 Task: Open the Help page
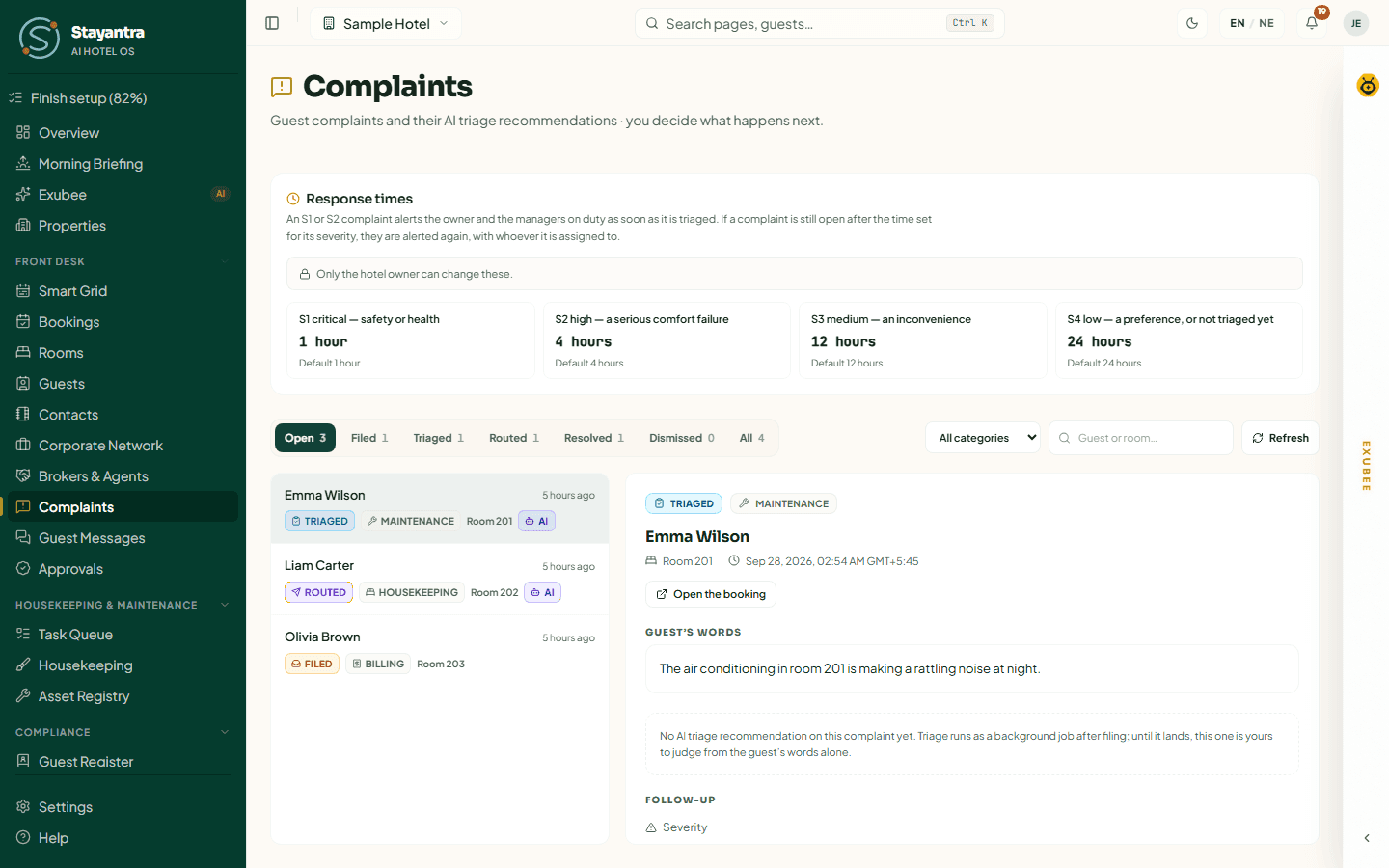point(123,838)
